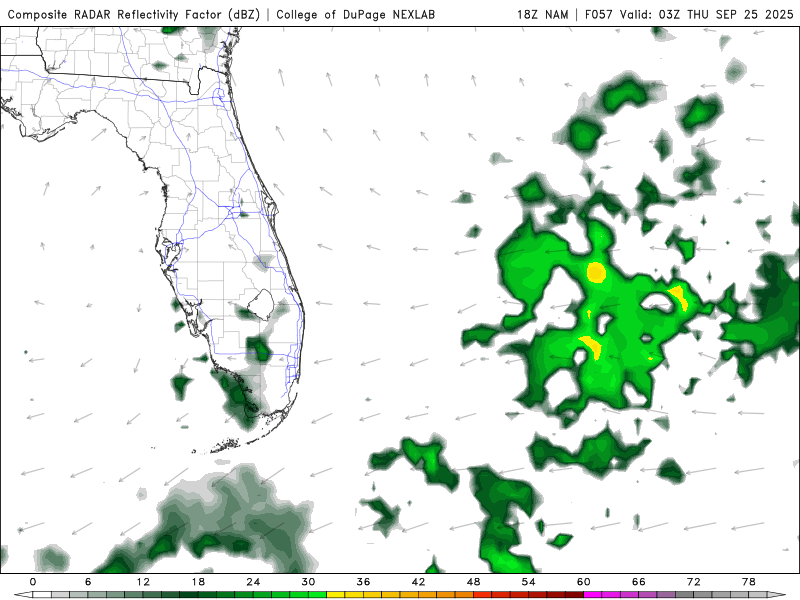Viewport: 800px width, 600px height.
Task: Click the "Valid: 03Z THU SEP 25 2025" text
Action: [x=707, y=14]
